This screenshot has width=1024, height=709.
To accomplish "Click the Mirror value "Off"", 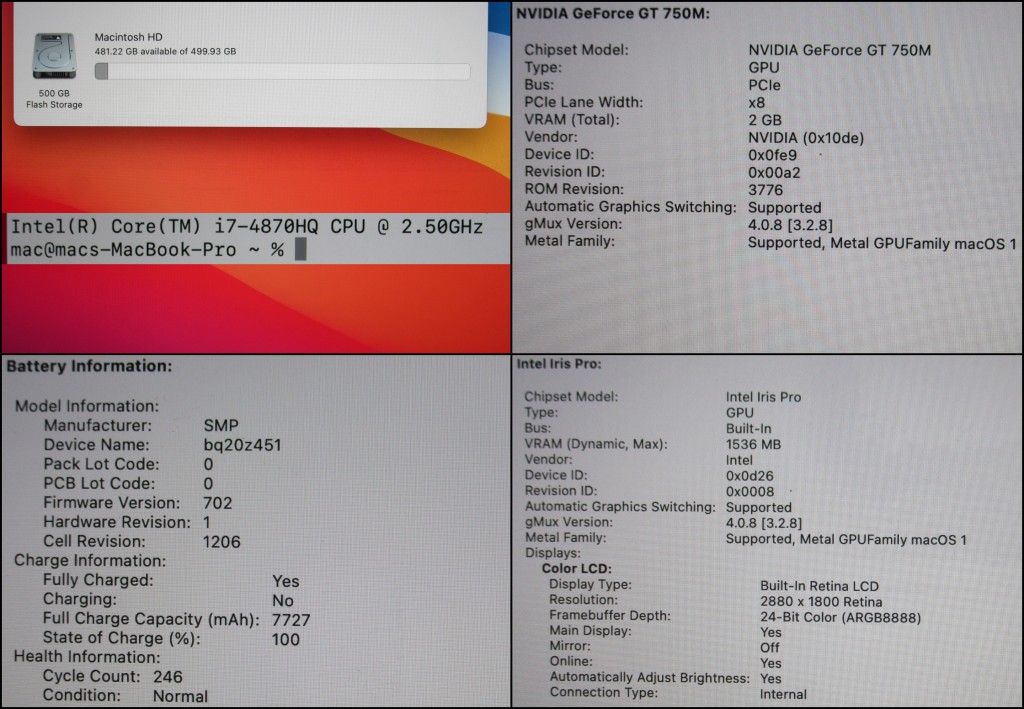I will tap(770, 648).
